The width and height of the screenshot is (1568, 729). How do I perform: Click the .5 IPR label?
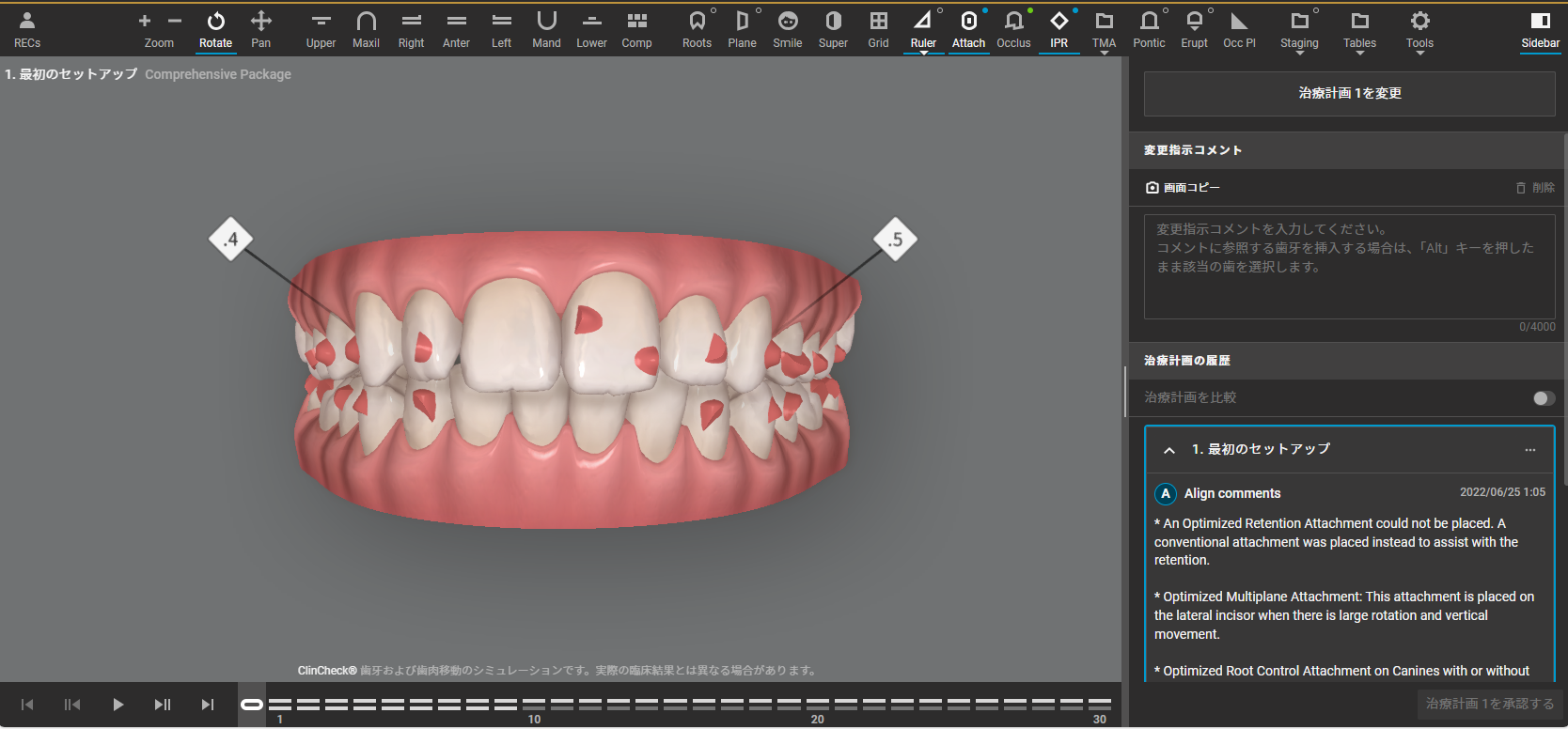[895, 240]
